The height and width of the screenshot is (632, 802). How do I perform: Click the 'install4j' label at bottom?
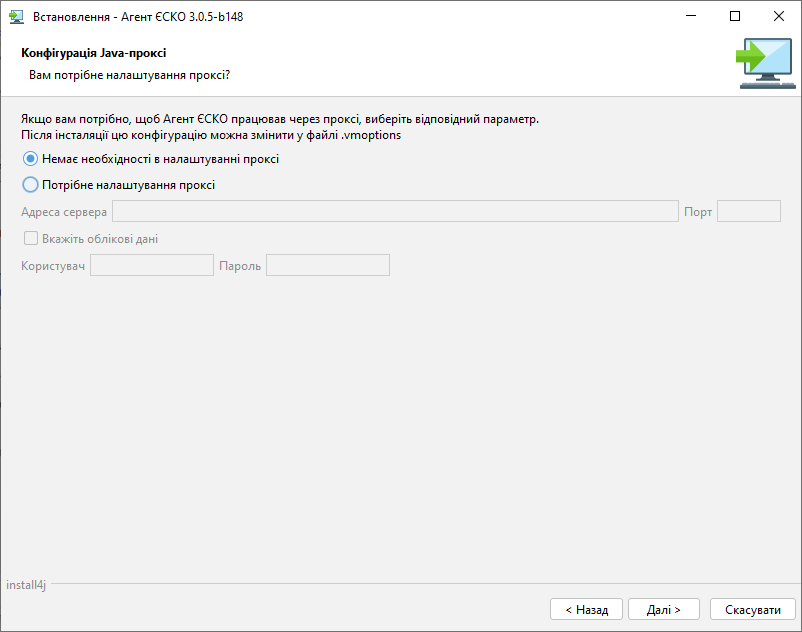pyautogui.click(x=26, y=584)
